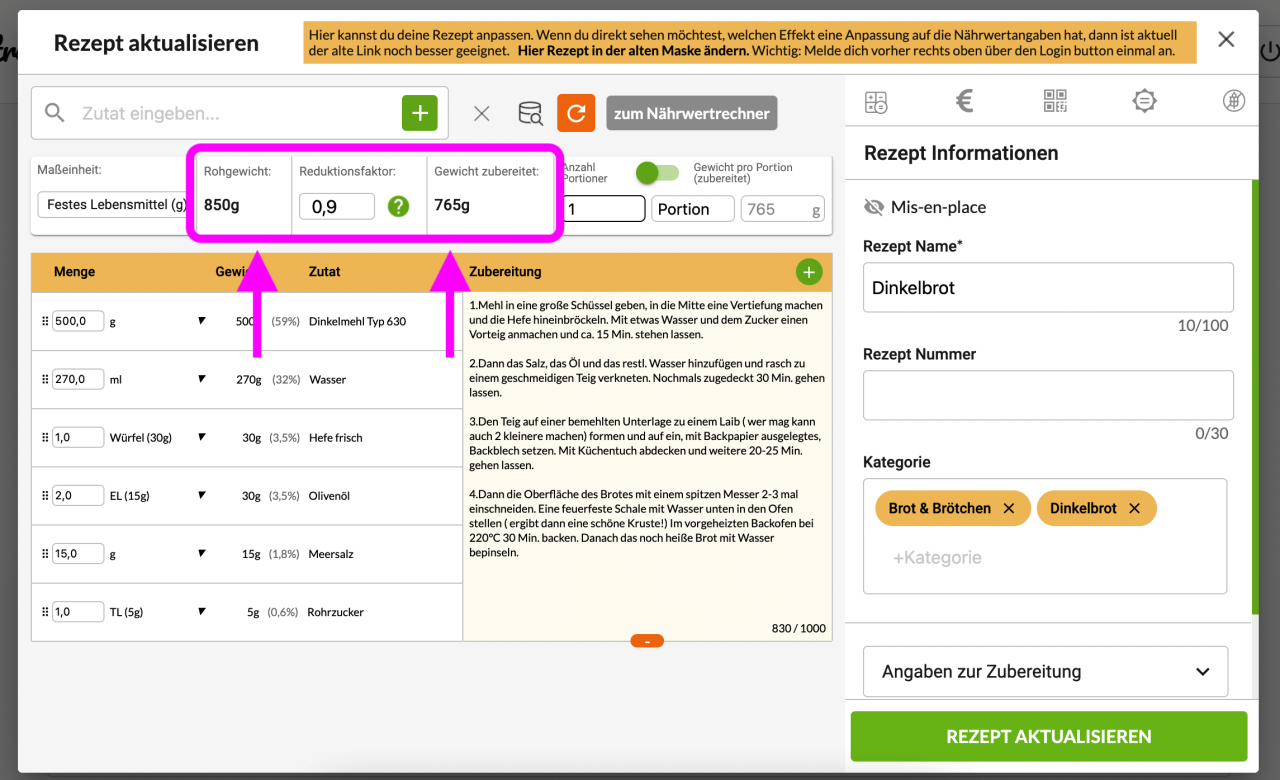Open the QR code tab

(x=1055, y=101)
